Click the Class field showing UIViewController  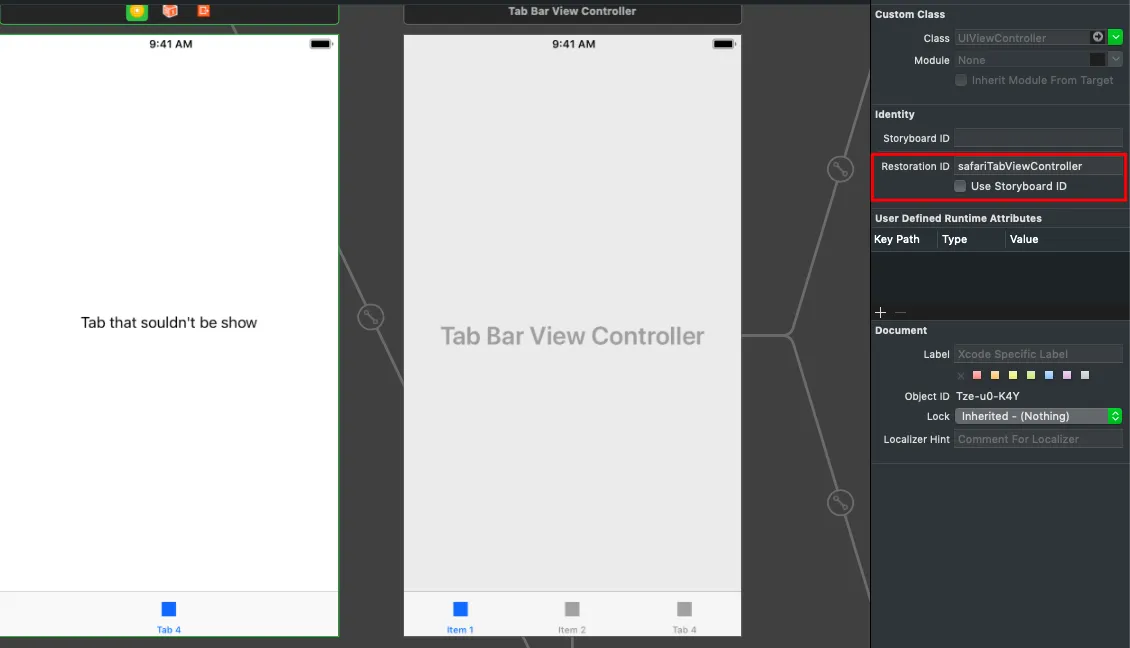coord(1022,37)
